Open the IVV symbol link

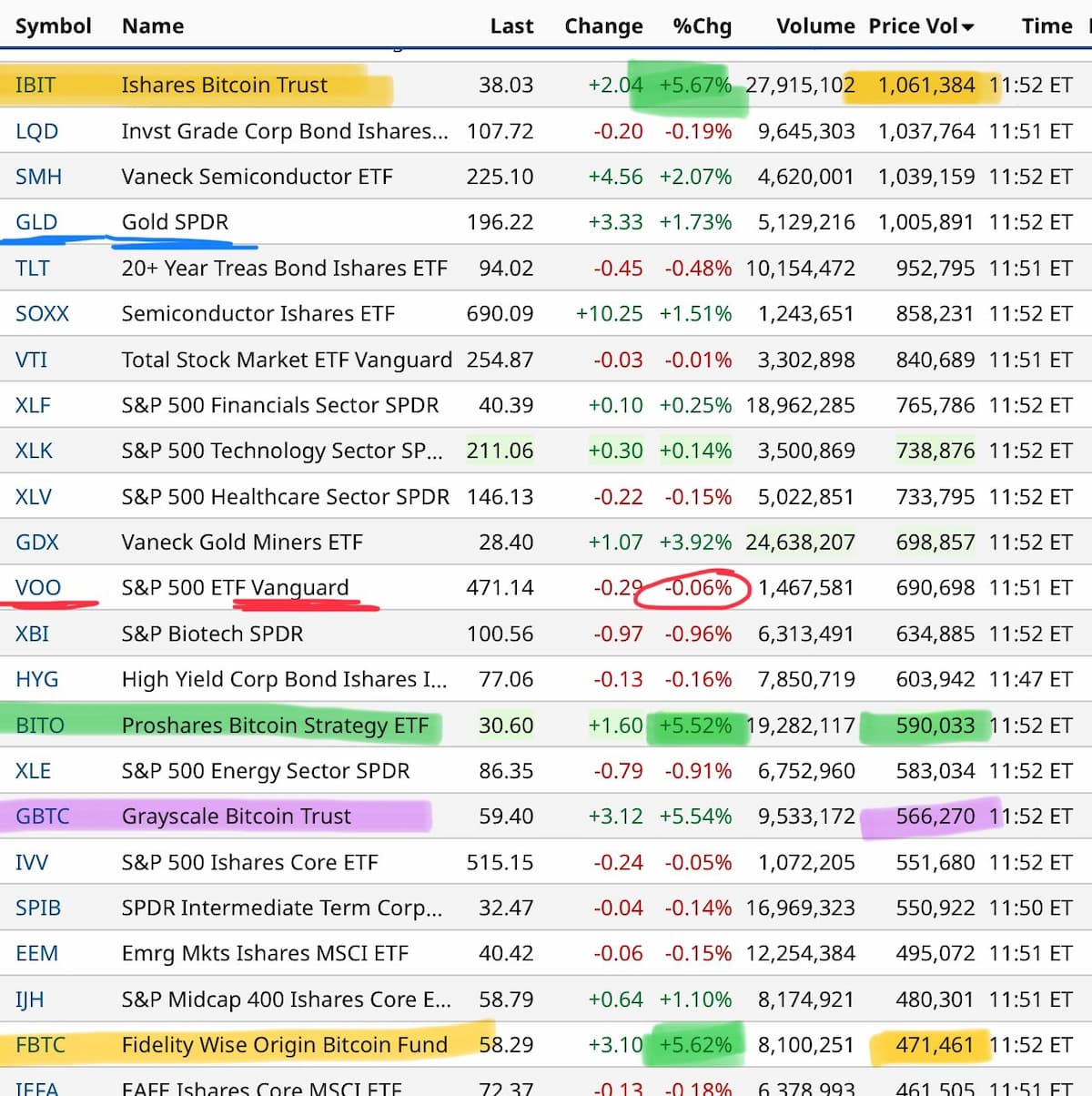[x=32, y=862]
